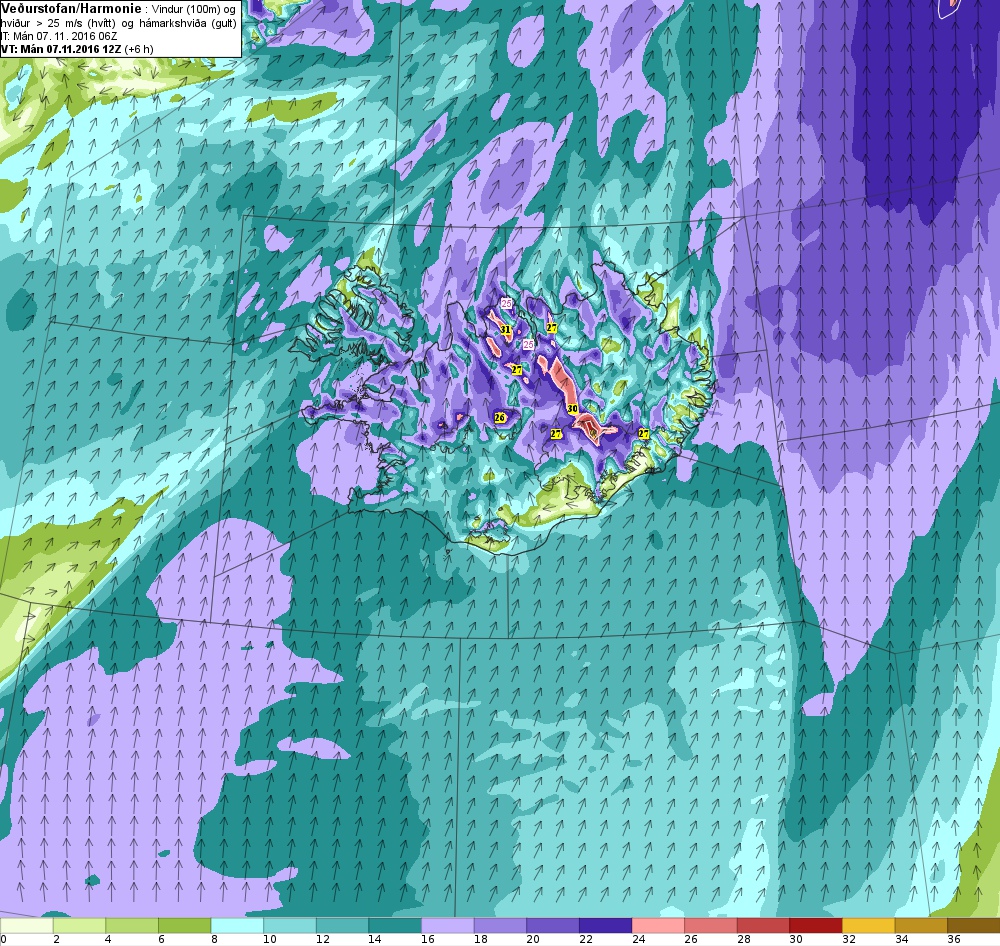Select the 0–2 m/s pale yellow legend swatch
The image size is (1000, 946).
click(x=26, y=925)
